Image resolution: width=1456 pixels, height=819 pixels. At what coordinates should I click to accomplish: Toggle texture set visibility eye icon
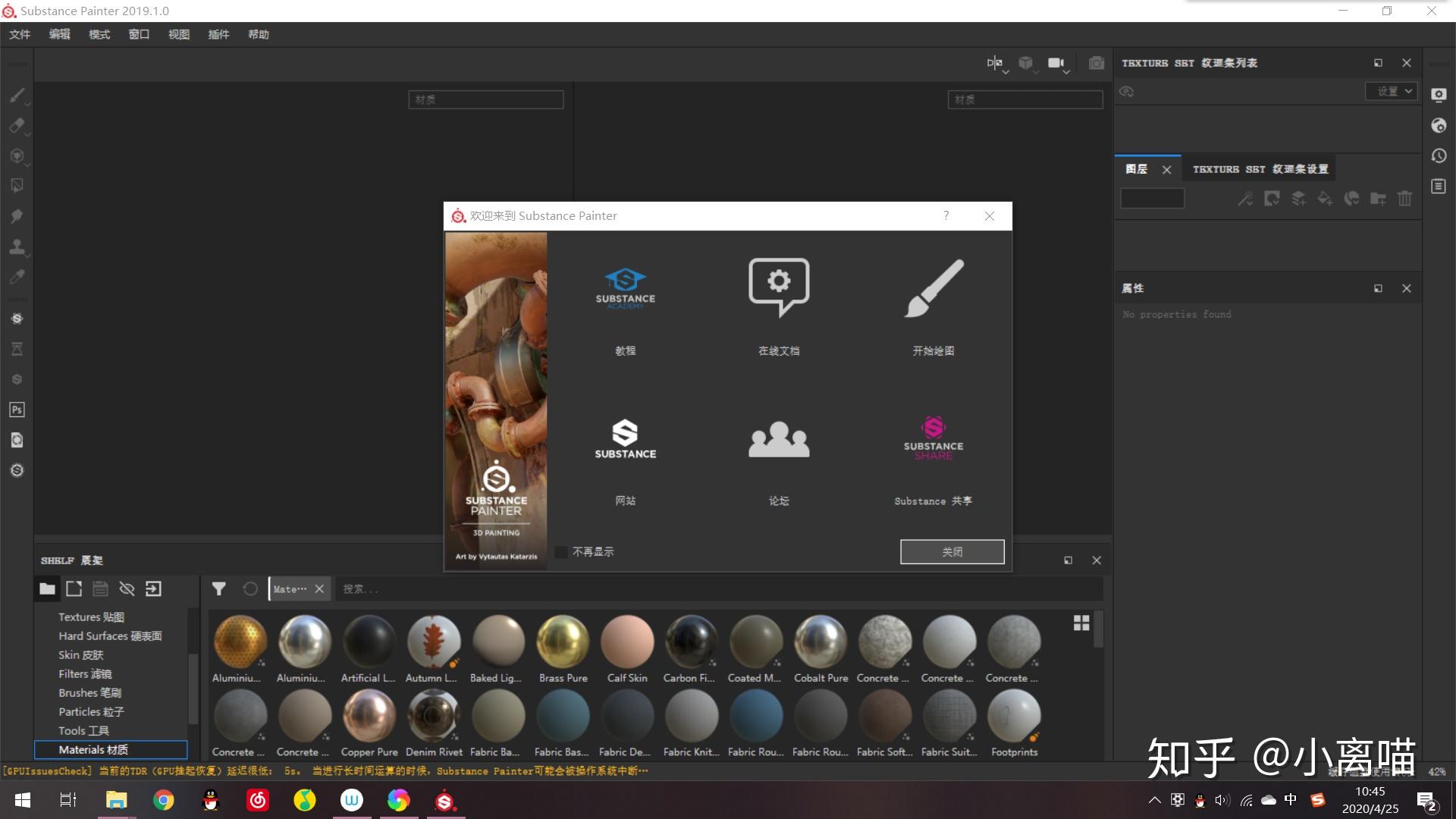pyautogui.click(x=1126, y=92)
